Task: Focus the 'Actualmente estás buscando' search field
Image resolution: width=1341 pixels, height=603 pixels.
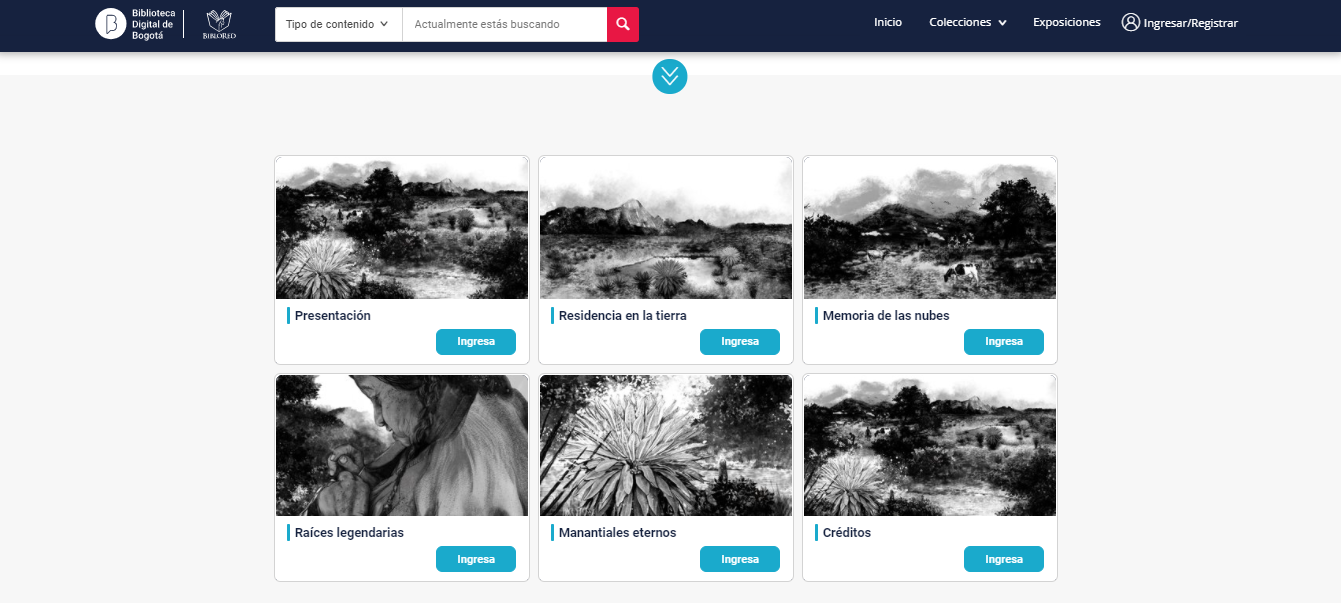Action: click(x=505, y=24)
